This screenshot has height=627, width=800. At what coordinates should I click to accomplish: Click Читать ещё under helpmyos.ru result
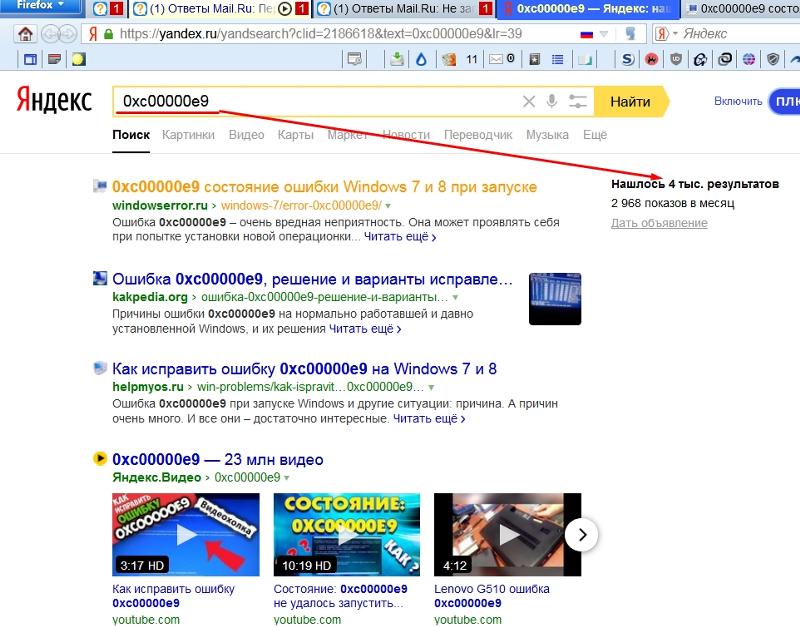tap(429, 419)
